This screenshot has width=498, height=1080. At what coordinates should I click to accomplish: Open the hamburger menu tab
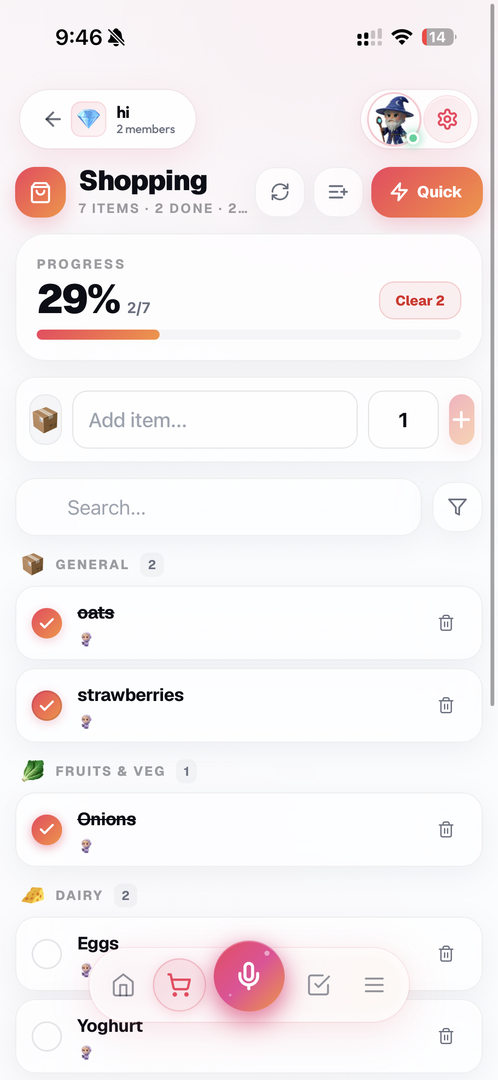pos(374,985)
